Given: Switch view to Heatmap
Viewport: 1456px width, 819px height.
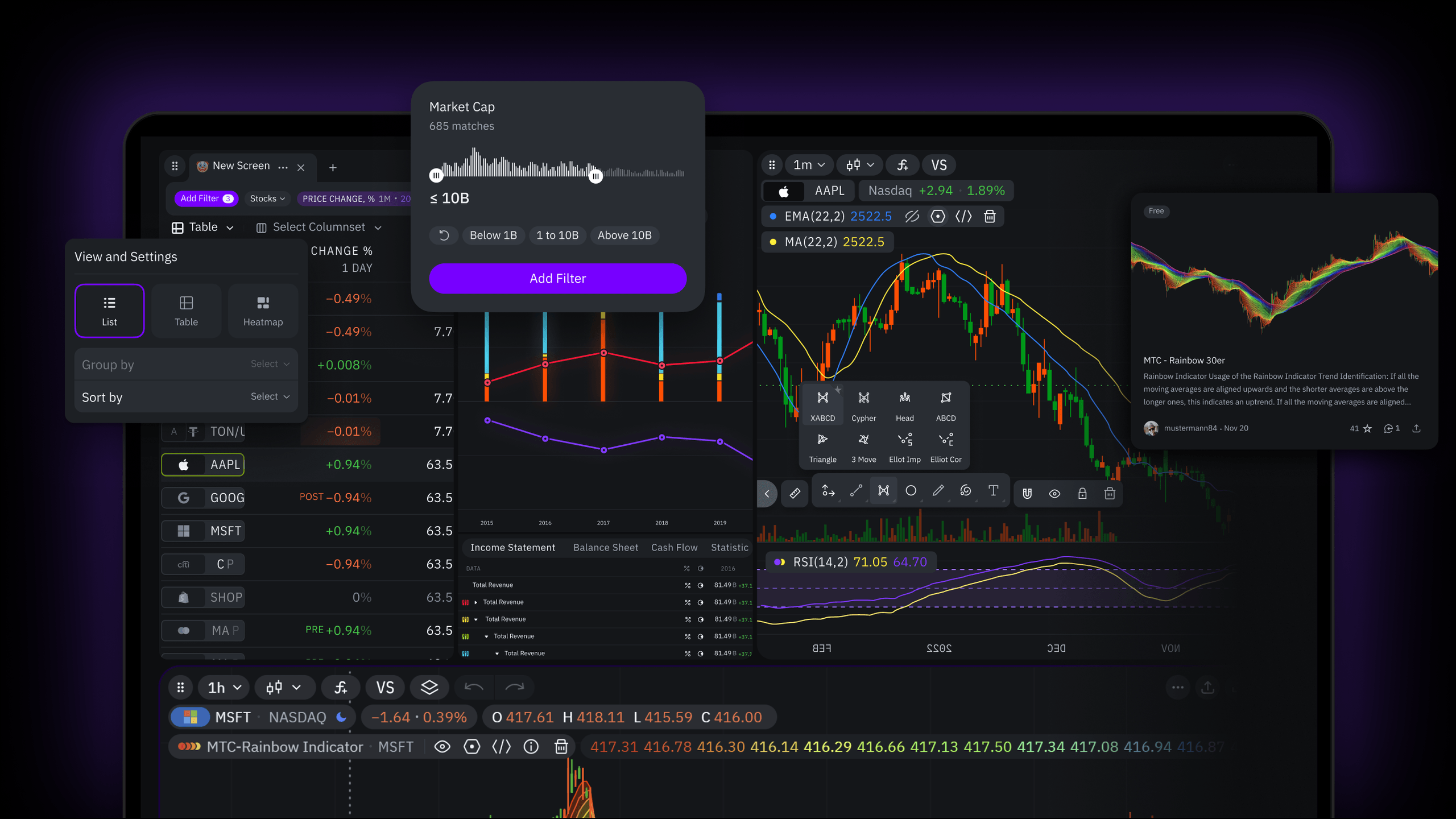Looking at the screenshot, I should [263, 311].
